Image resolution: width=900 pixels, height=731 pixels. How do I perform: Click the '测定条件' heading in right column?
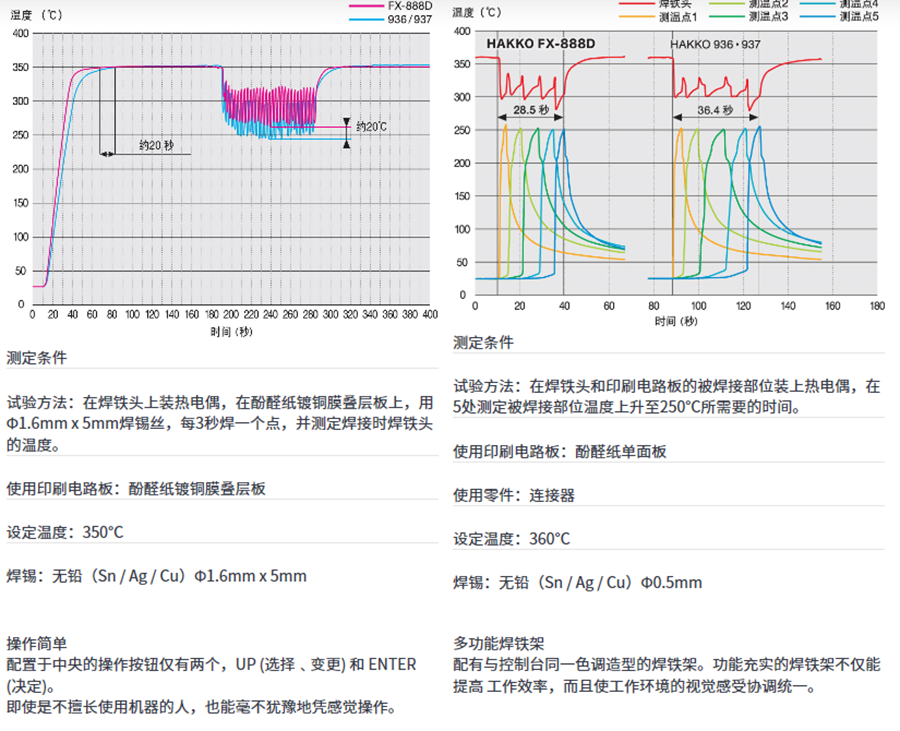click(x=483, y=343)
